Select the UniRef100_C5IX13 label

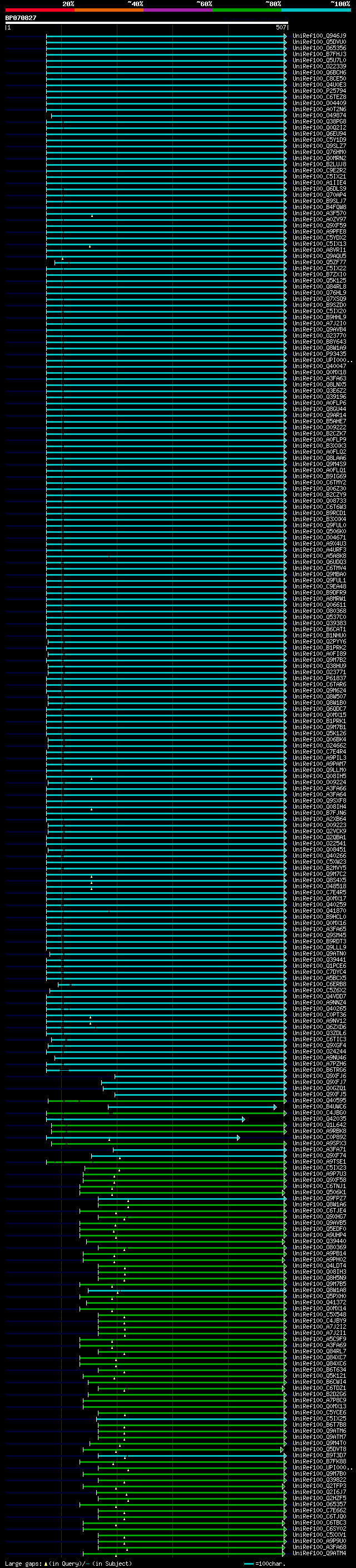[319, 244]
